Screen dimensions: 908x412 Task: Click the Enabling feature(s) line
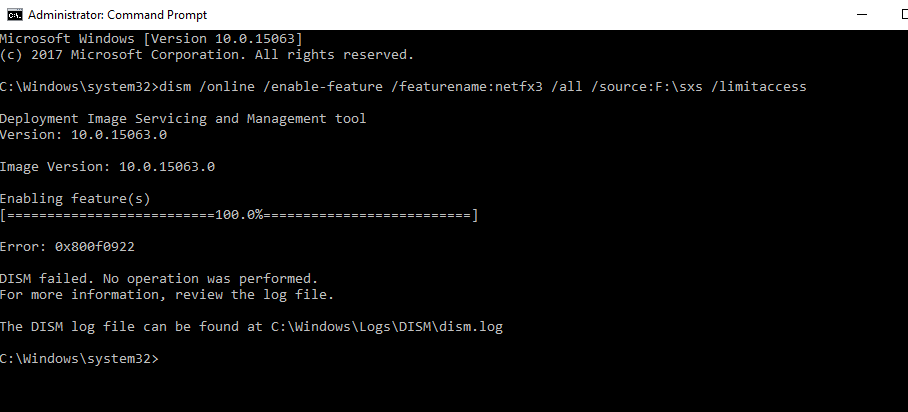[75, 199]
